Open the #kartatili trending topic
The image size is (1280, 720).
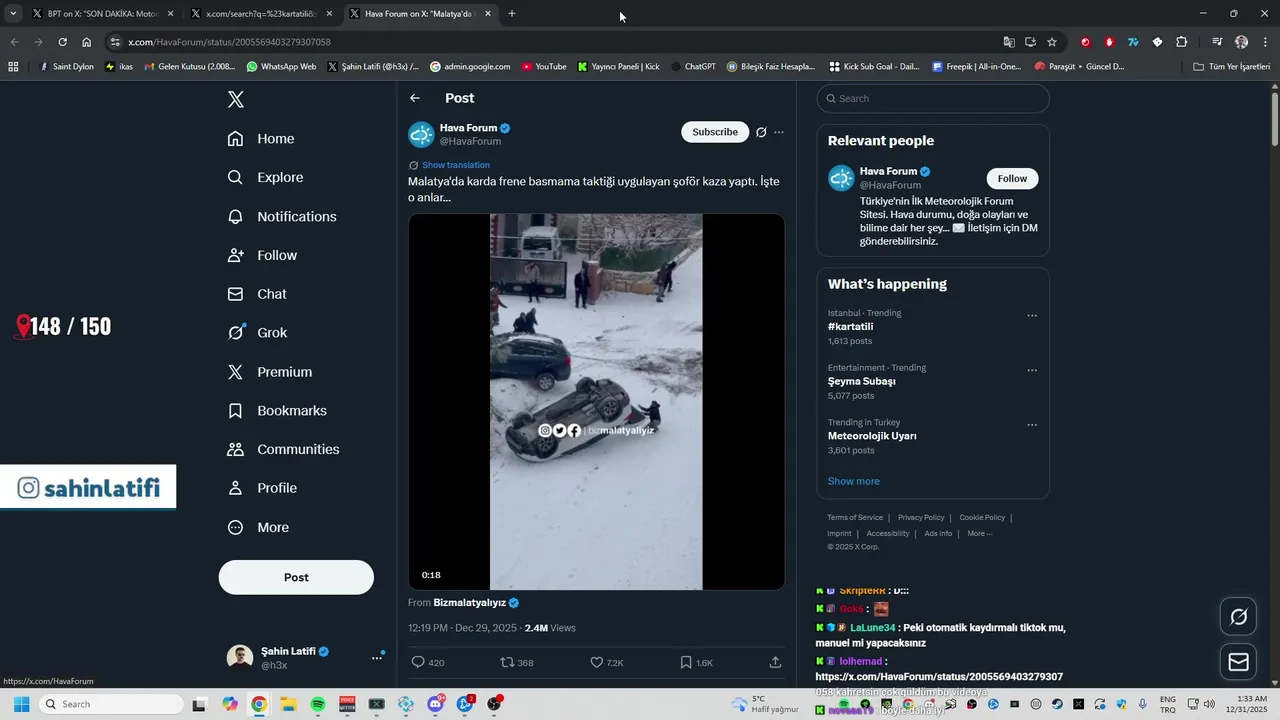tap(851, 327)
